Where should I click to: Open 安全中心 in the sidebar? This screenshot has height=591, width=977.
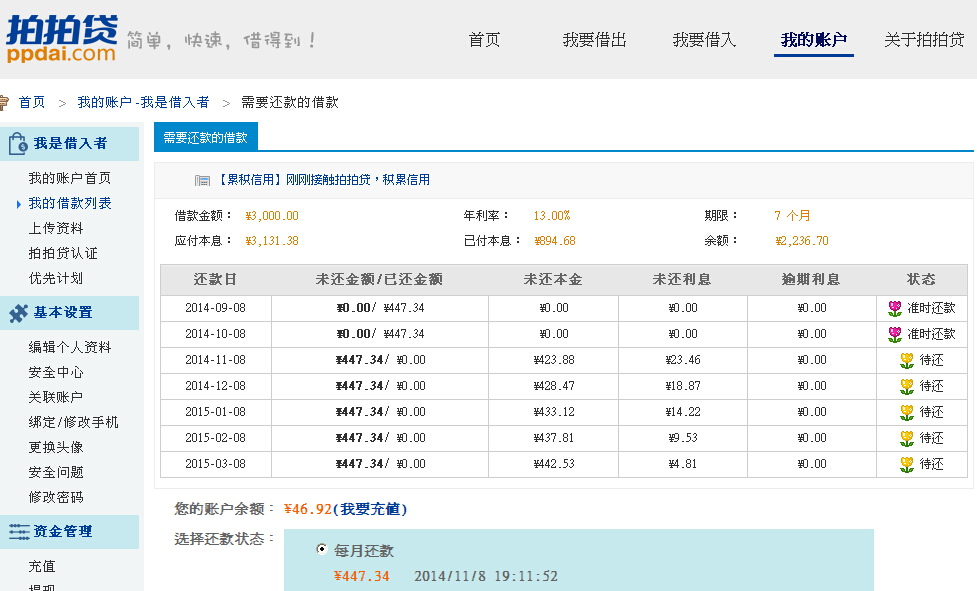point(56,372)
